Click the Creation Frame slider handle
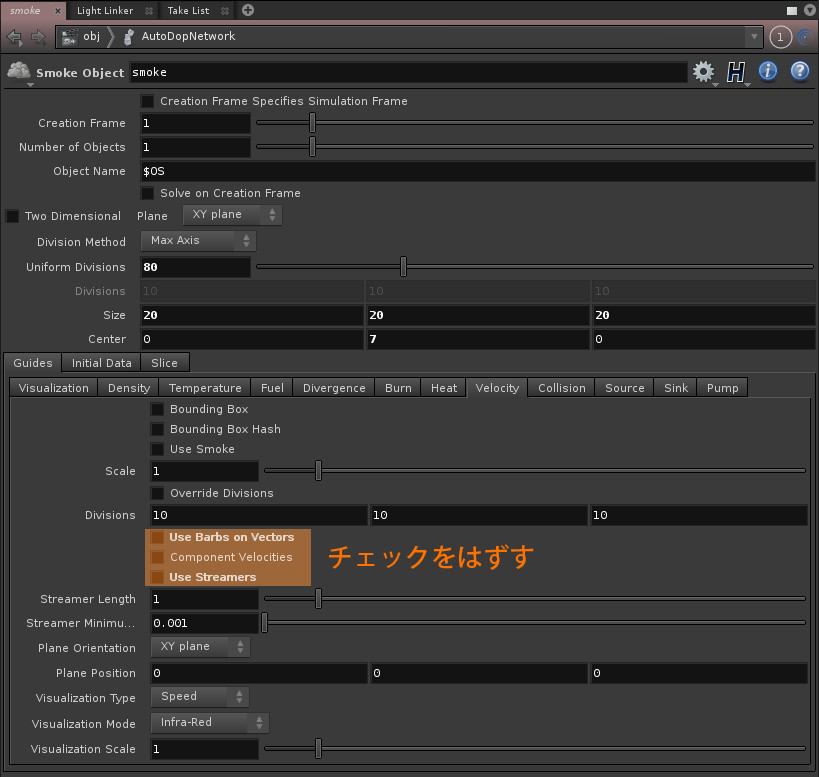The width and height of the screenshot is (819, 777). [x=312, y=123]
